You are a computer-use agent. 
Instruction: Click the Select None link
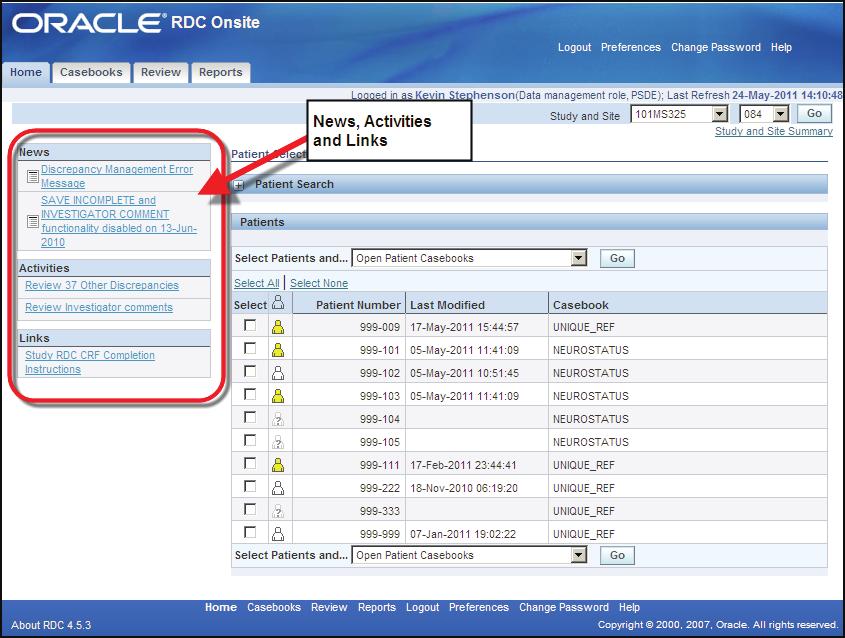click(x=319, y=283)
